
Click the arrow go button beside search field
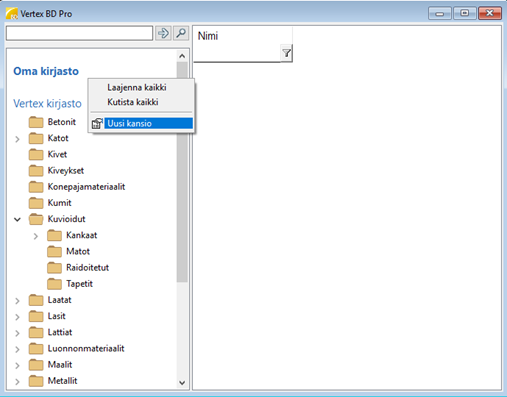pyautogui.click(x=163, y=33)
